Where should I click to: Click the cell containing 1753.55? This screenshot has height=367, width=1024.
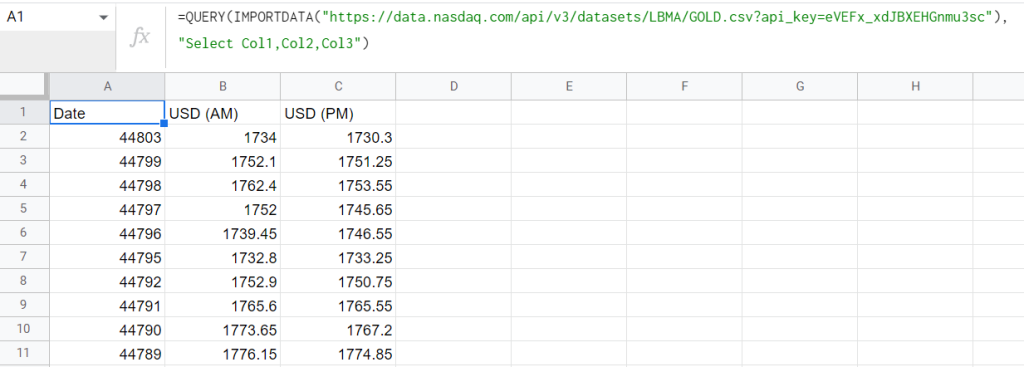point(338,185)
